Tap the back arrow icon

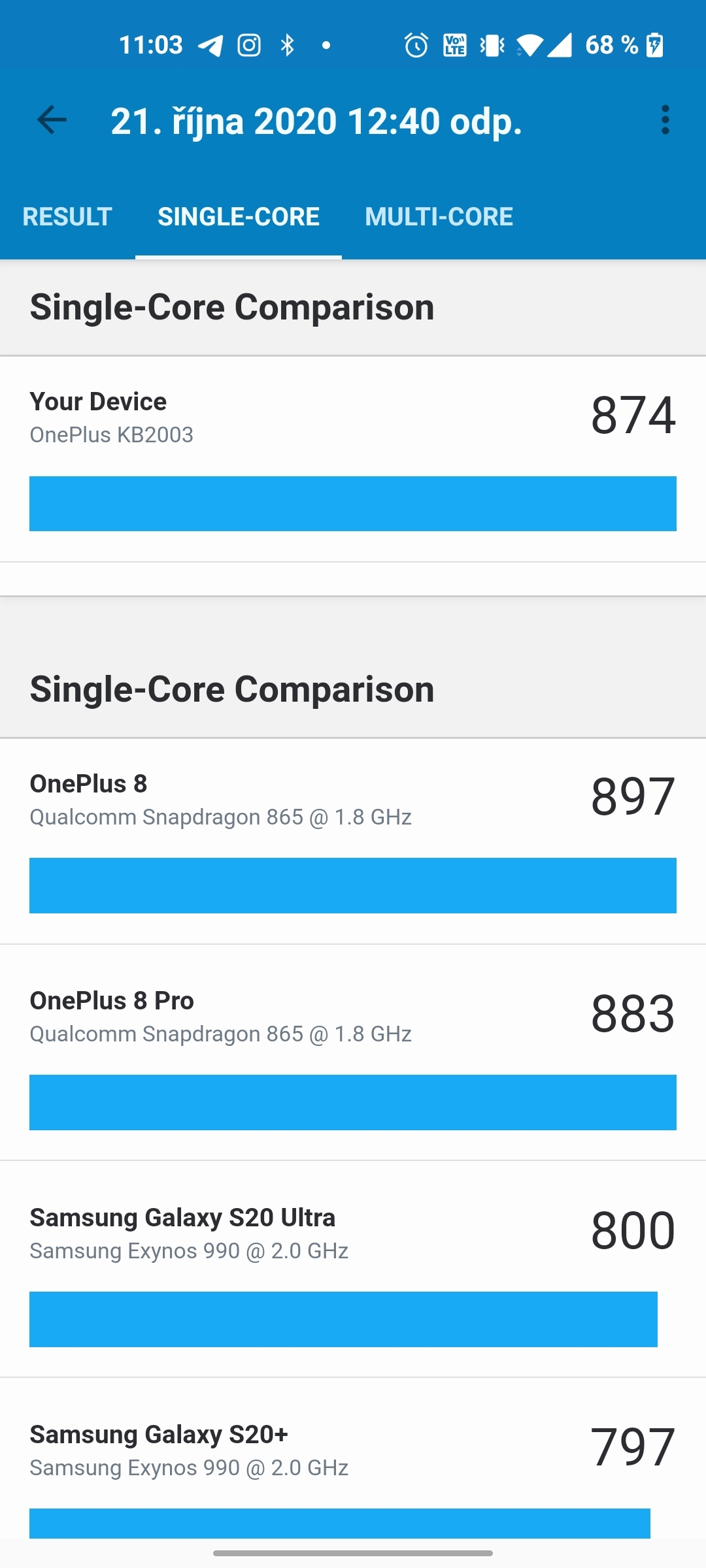click(52, 120)
